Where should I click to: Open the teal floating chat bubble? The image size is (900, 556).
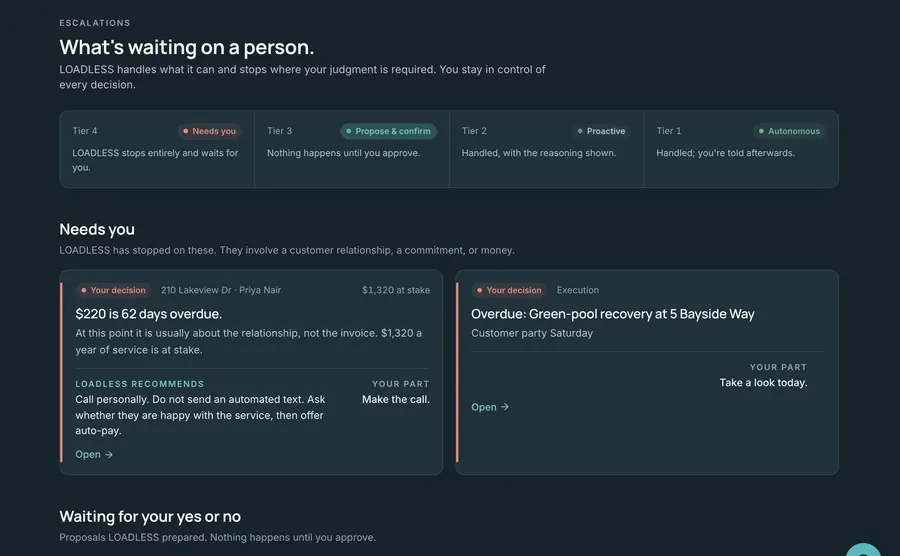(x=863, y=550)
